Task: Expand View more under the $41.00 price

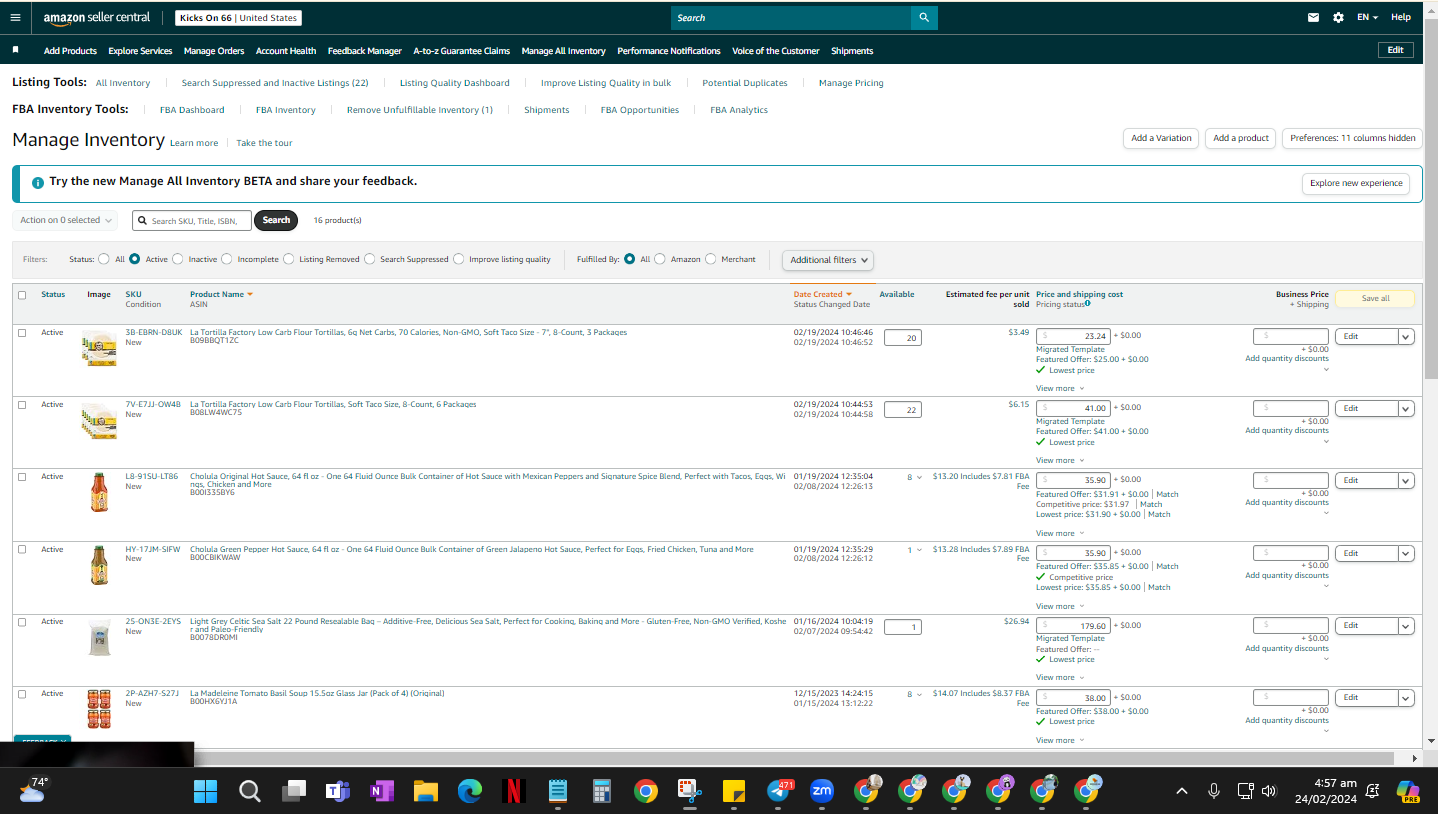Action: pos(1060,461)
